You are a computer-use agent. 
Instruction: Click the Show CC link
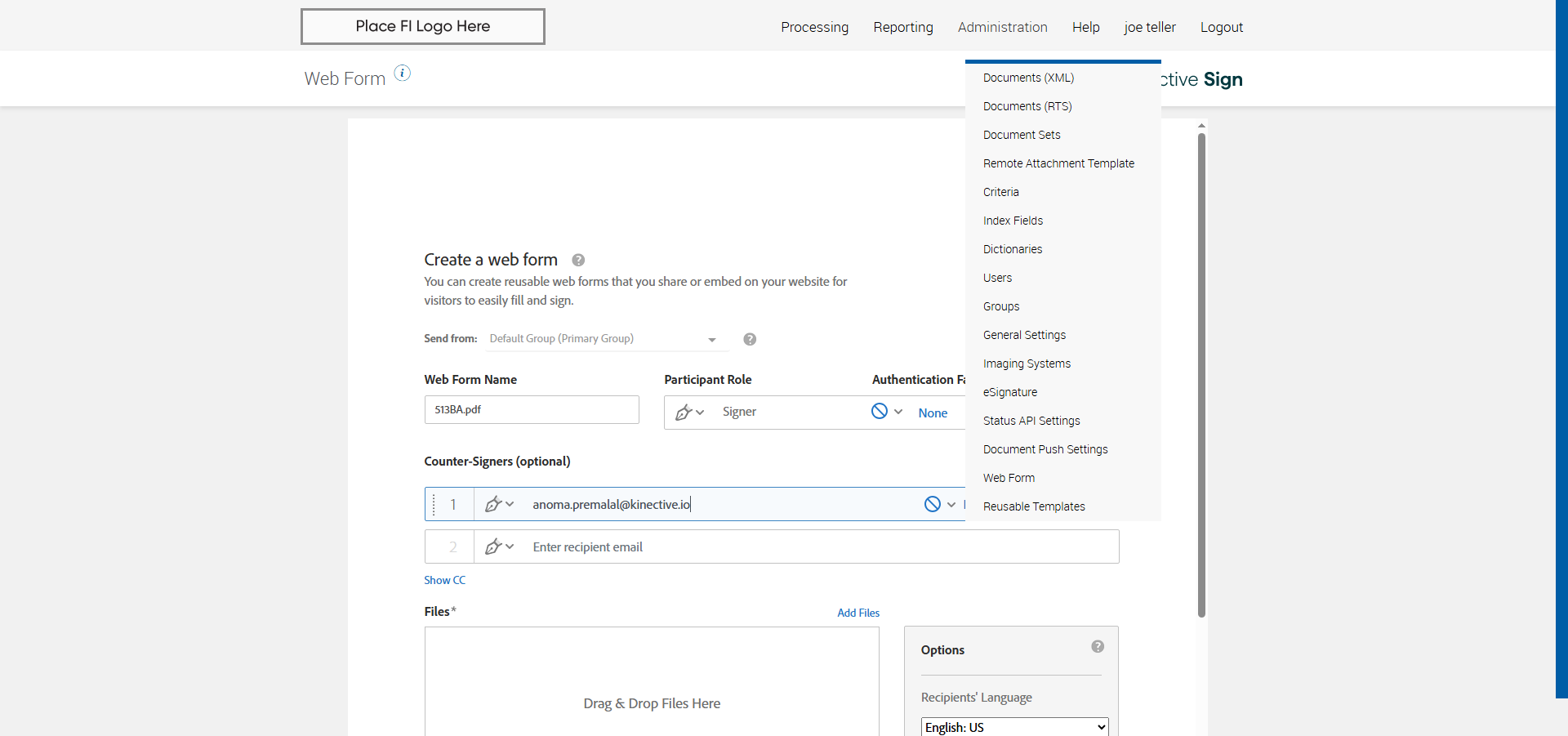coord(444,581)
